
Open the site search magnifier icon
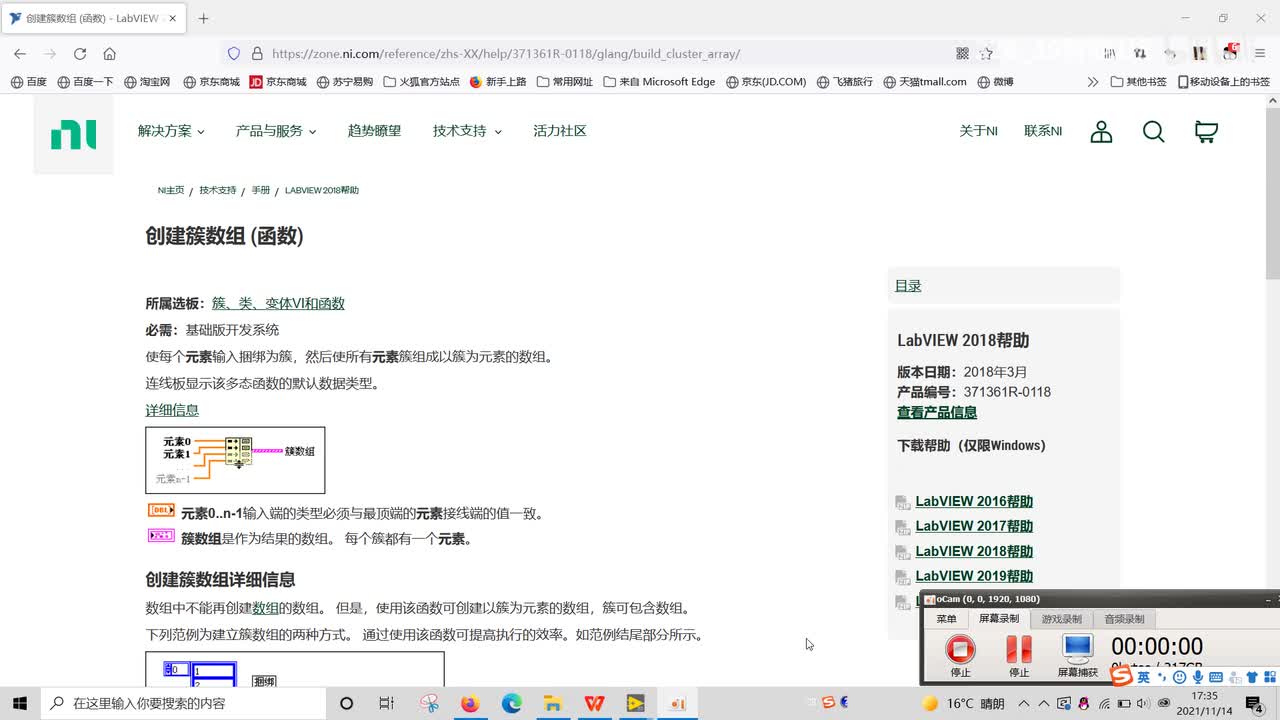click(1153, 132)
